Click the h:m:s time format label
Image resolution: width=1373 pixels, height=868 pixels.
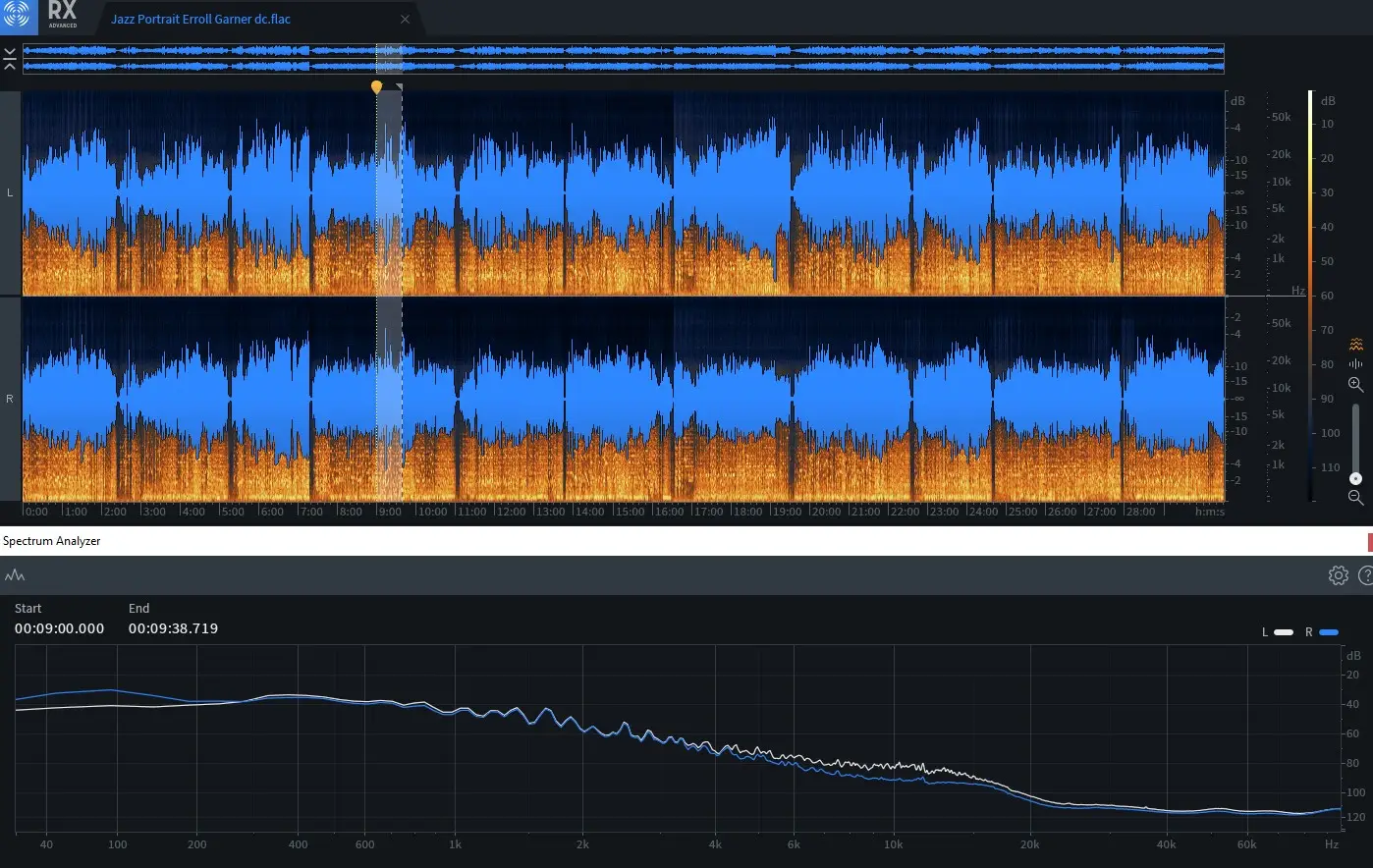(1210, 512)
